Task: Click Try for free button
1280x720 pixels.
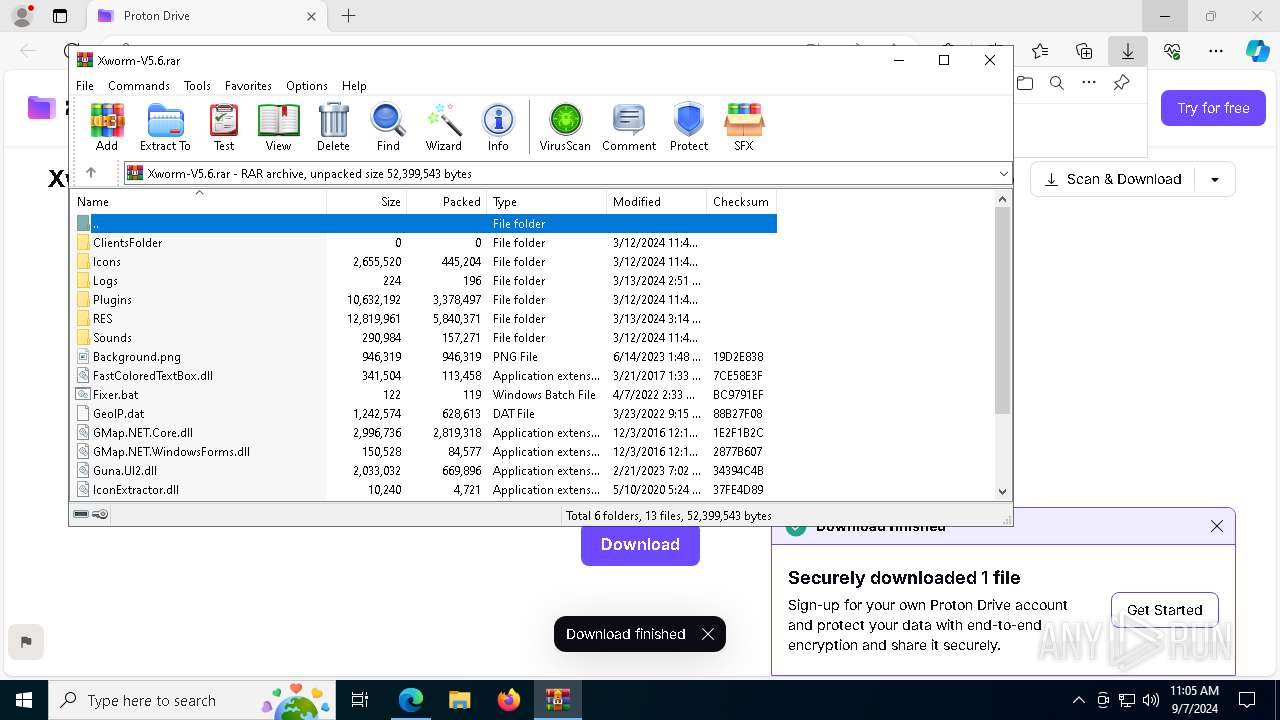Action: point(1213,108)
